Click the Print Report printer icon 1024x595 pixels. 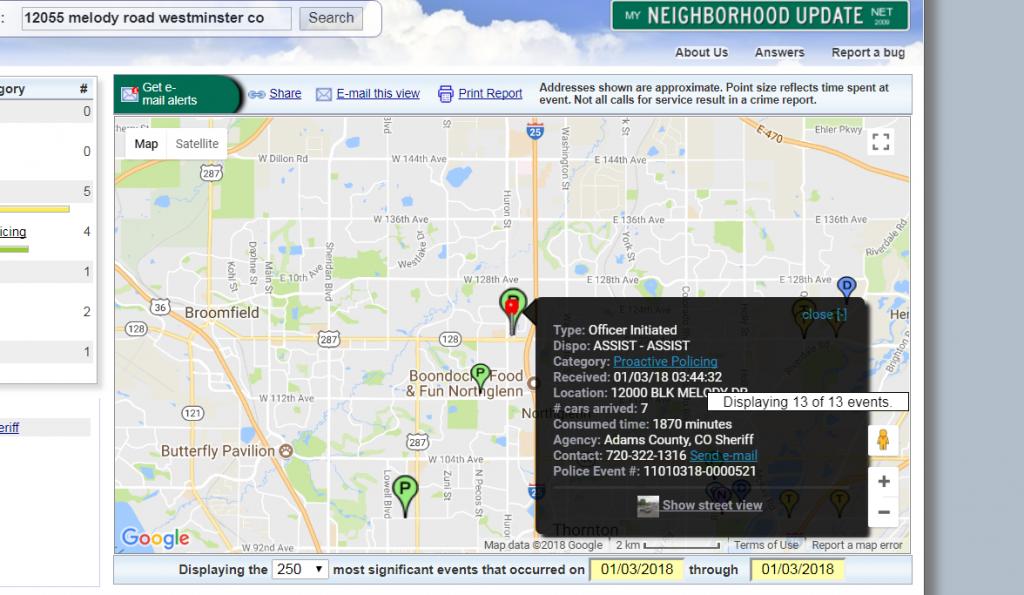(445, 94)
